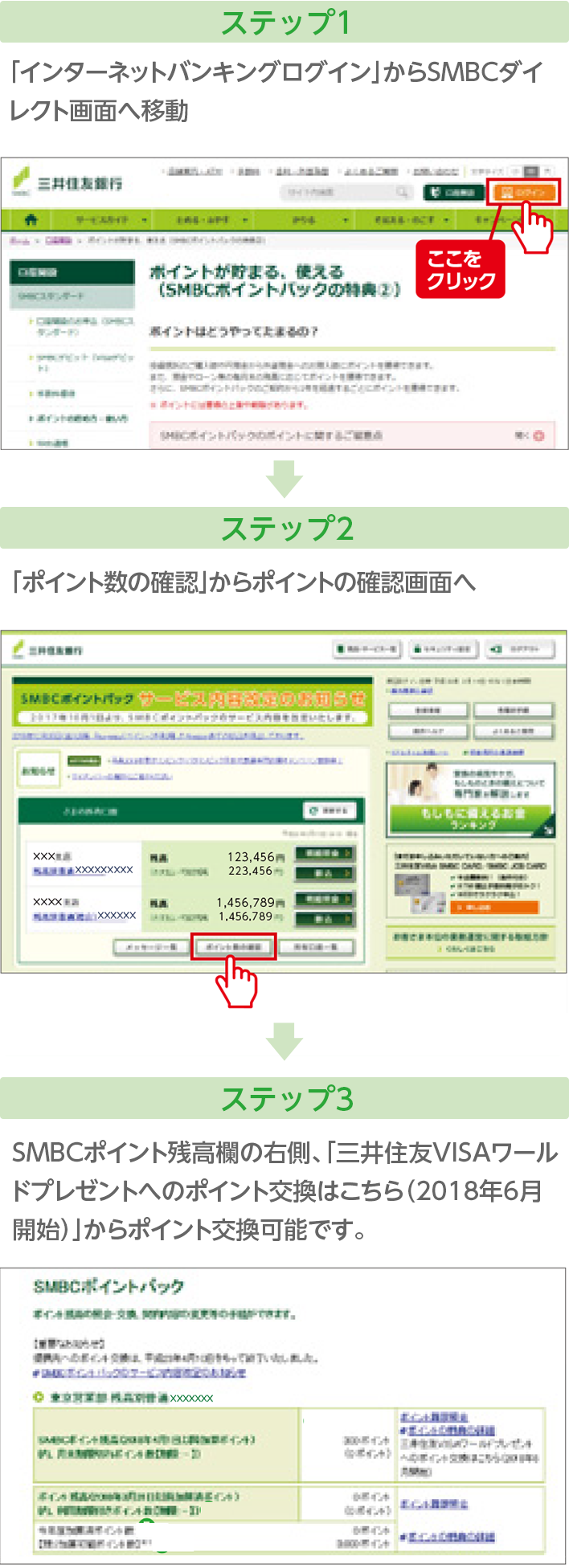Click the security settings button in step 2 header
Viewport: 569px width, 1568px height.
tap(444, 648)
